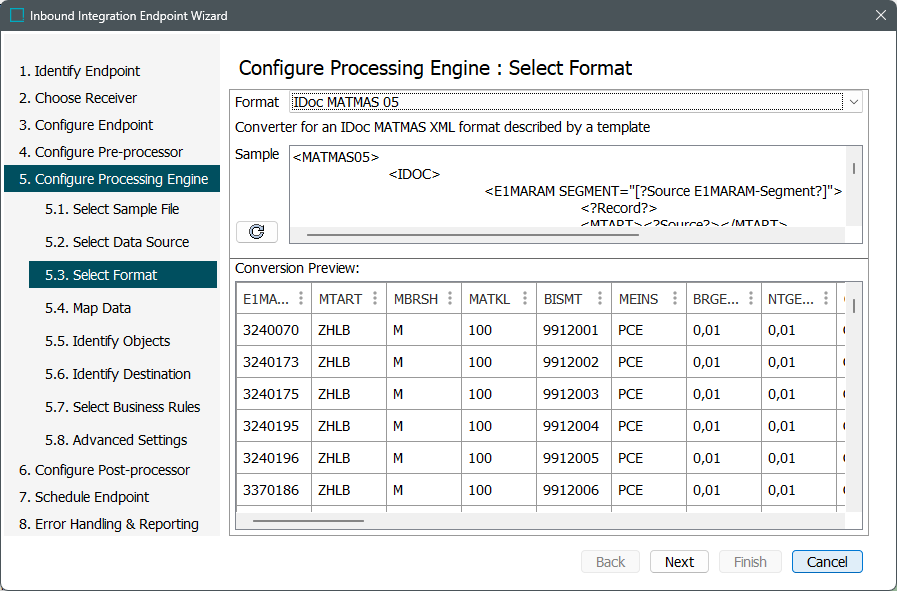The width and height of the screenshot is (897, 591).
Task: Open the BRGE column options menu icon
Action: pos(751,298)
